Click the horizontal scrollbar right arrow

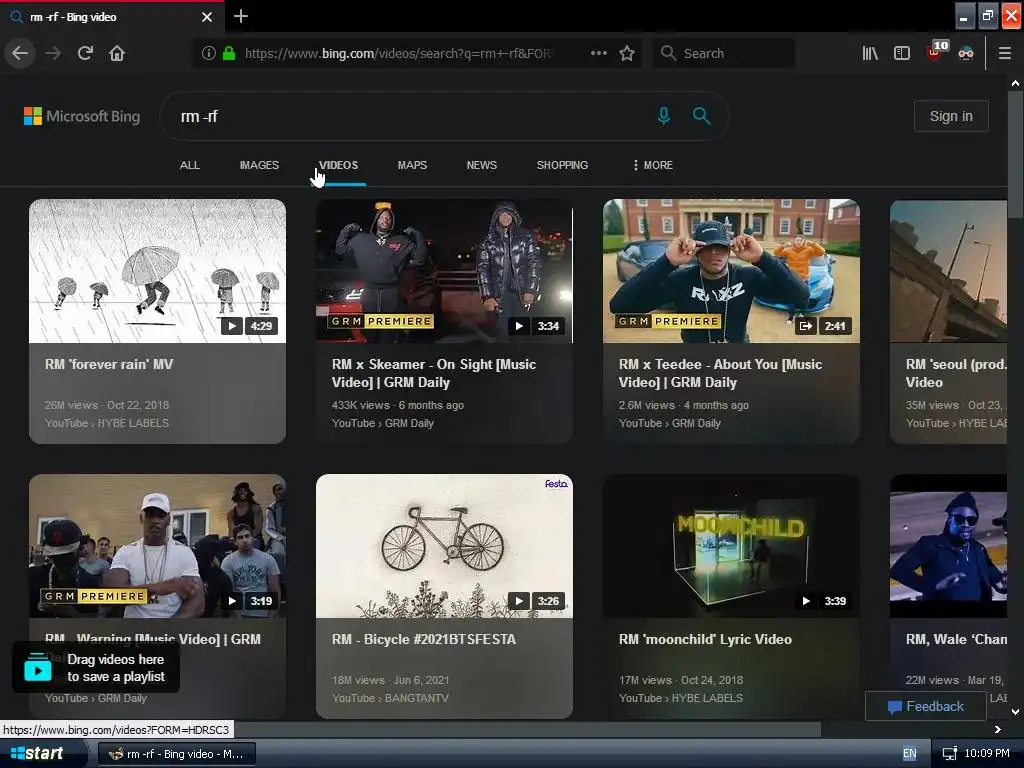998,729
